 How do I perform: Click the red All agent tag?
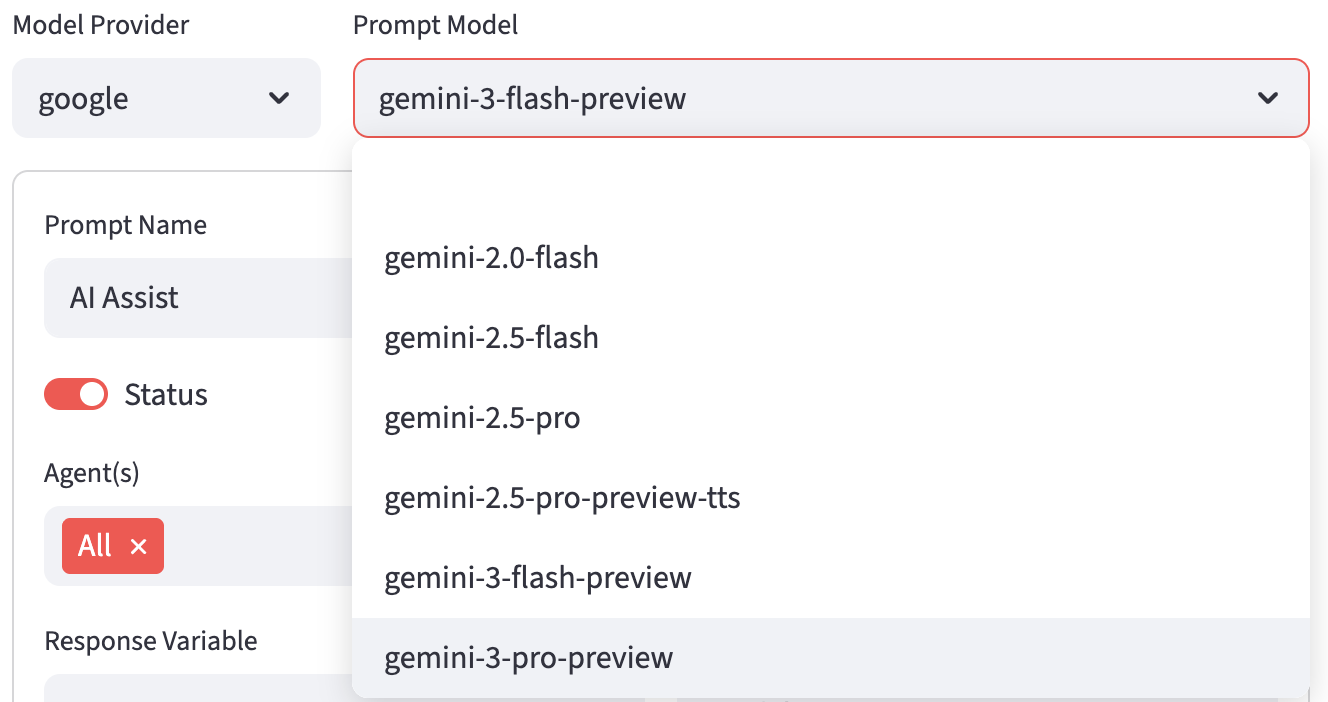(x=95, y=546)
